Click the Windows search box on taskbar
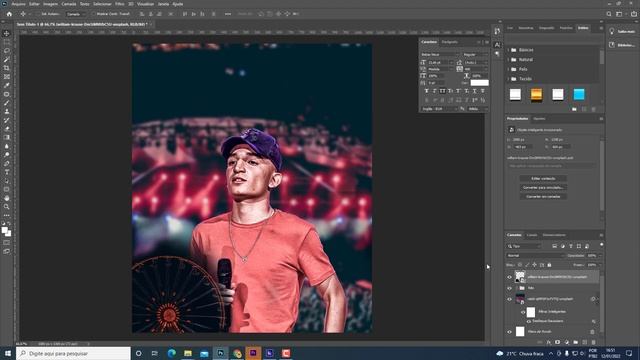 [73, 353]
